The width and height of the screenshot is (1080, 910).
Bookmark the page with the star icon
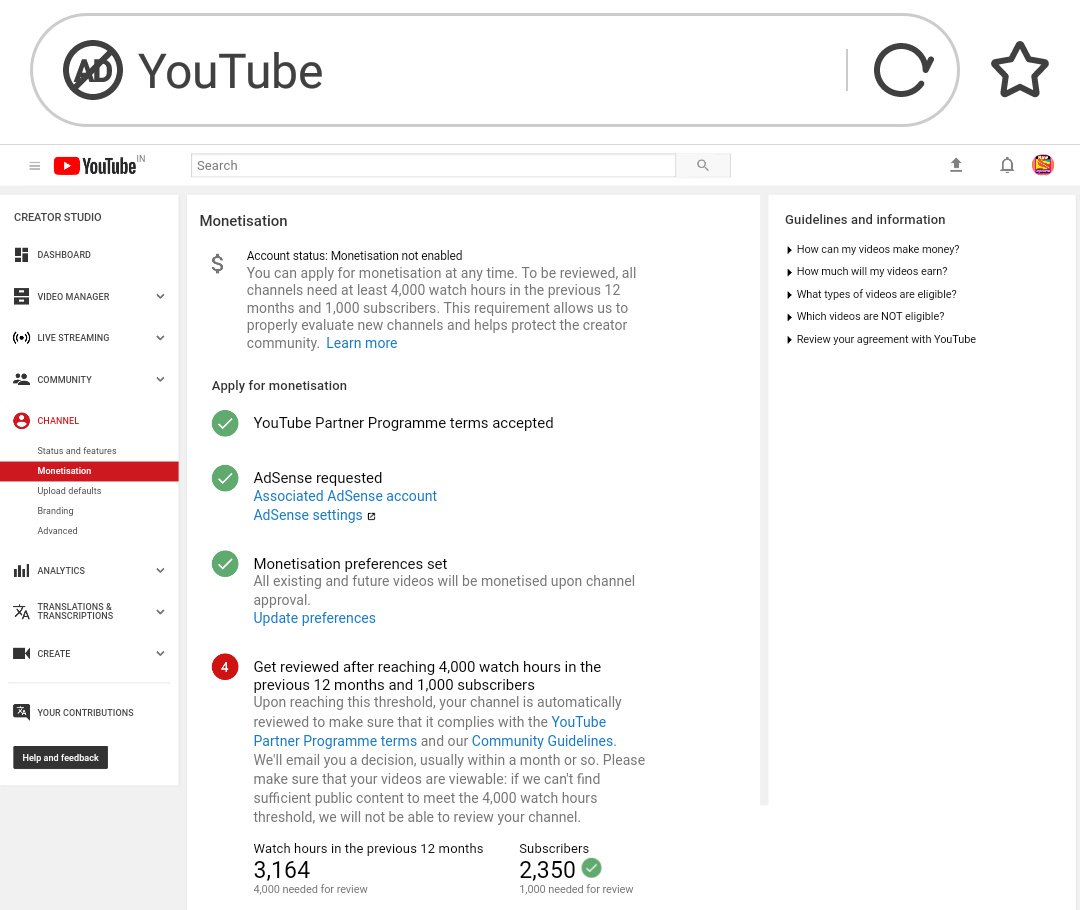pos(1019,70)
